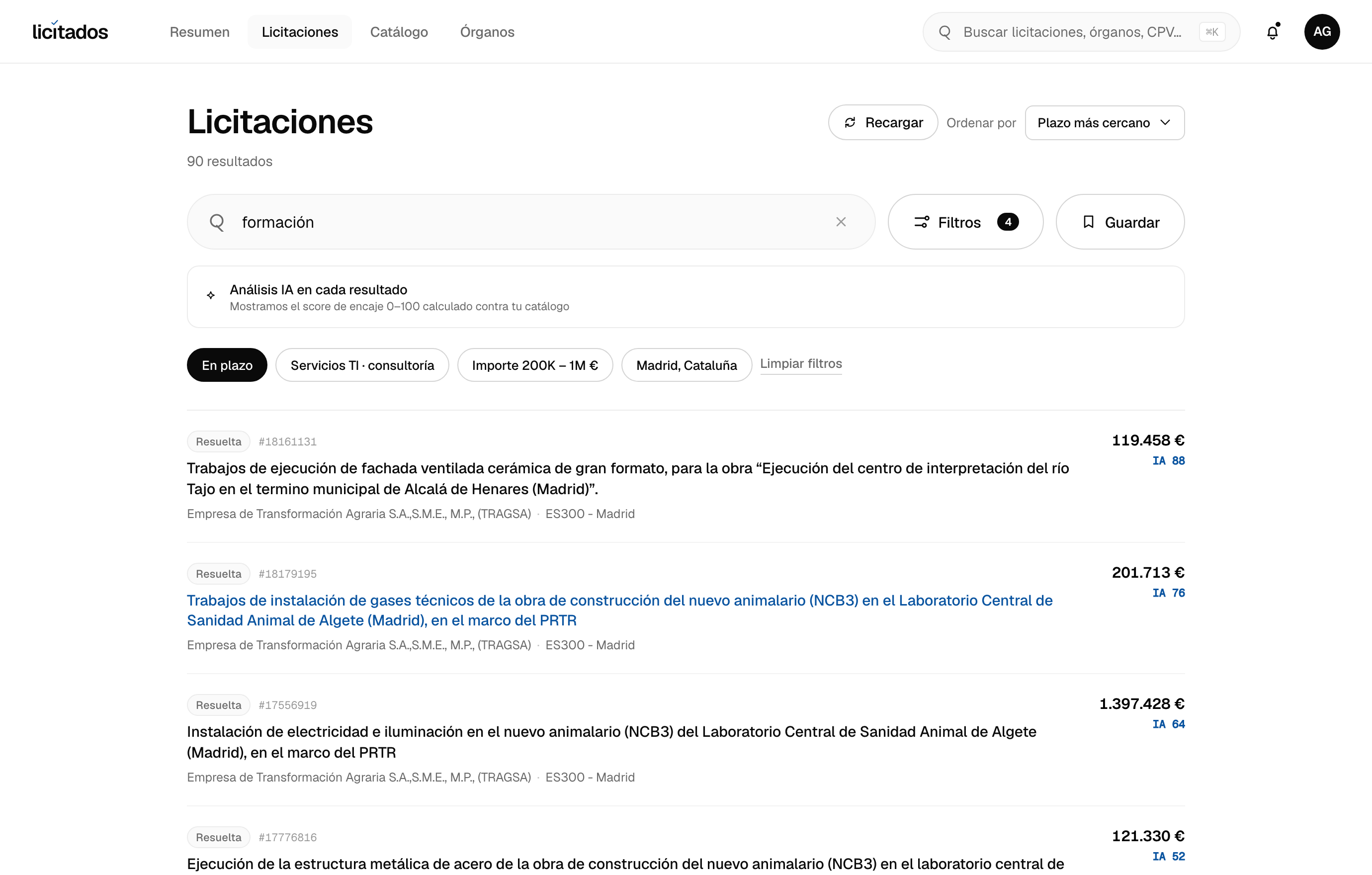The height and width of the screenshot is (875, 1372).
Task: Click the filter count badge showing 4
Action: [1008, 222]
